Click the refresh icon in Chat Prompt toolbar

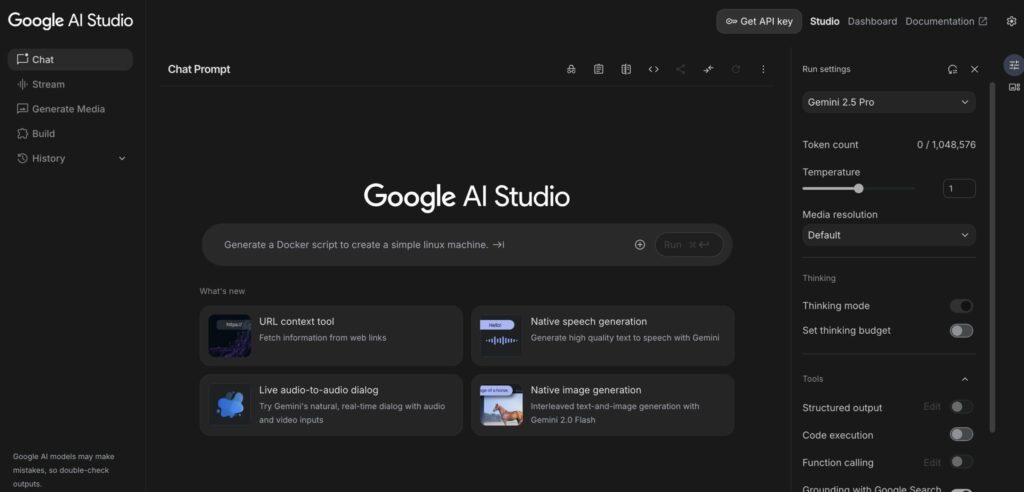click(736, 69)
